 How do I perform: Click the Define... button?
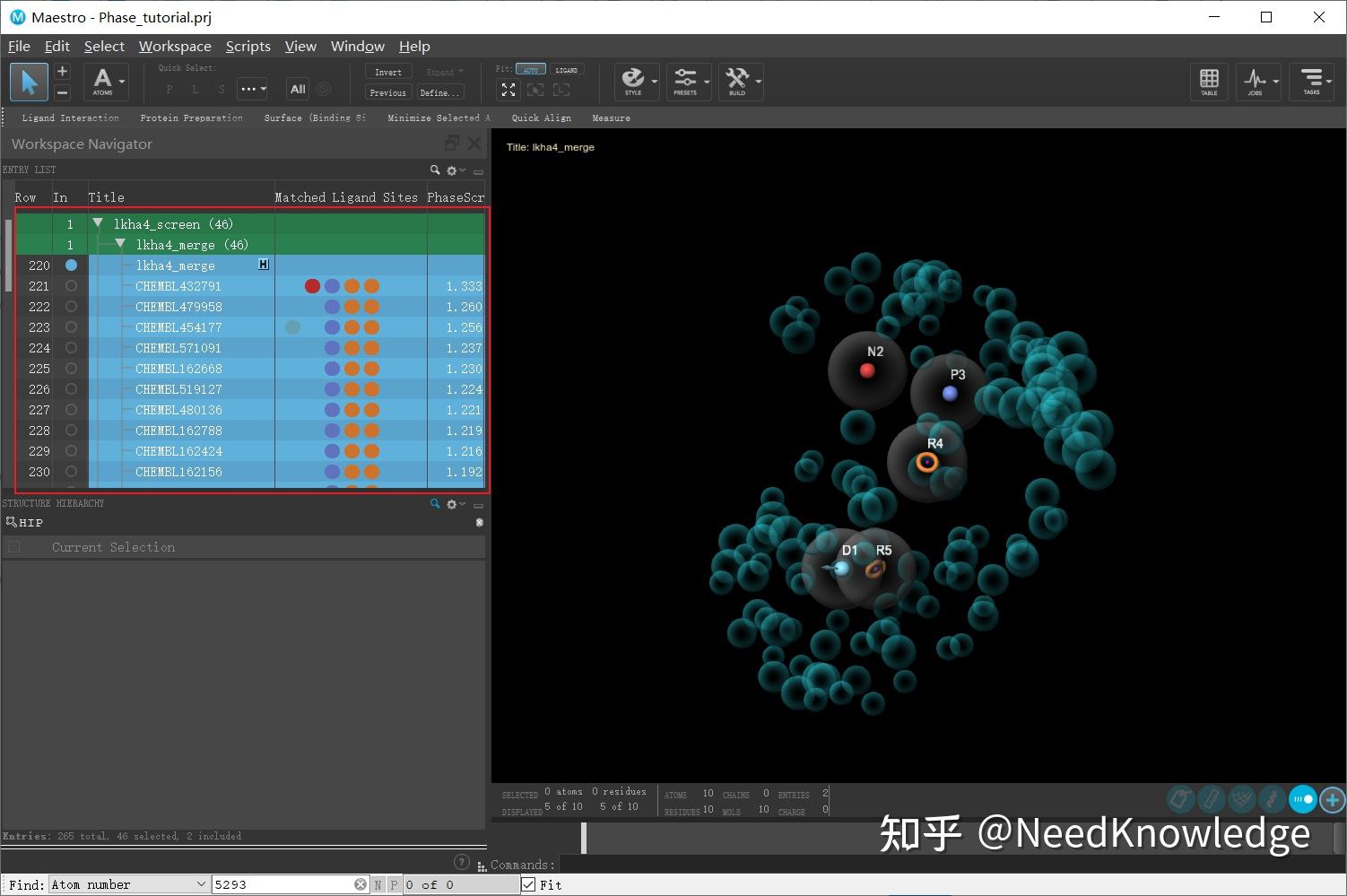click(x=439, y=92)
